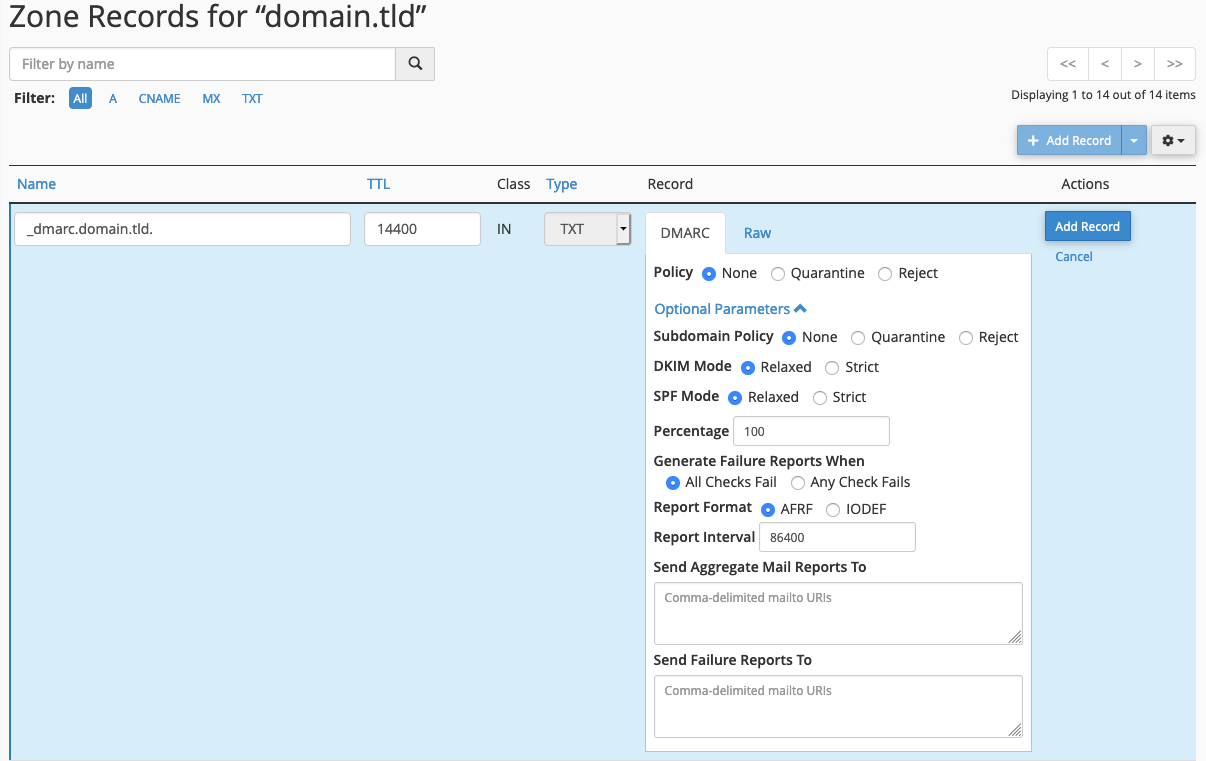Open the gear settings menu
Screen dimensions: 1206x761
click(x=1173, y=141)
